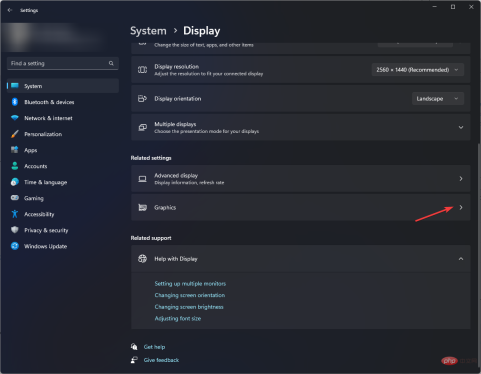Open Privacy & security settings

(x=63, y=230)
